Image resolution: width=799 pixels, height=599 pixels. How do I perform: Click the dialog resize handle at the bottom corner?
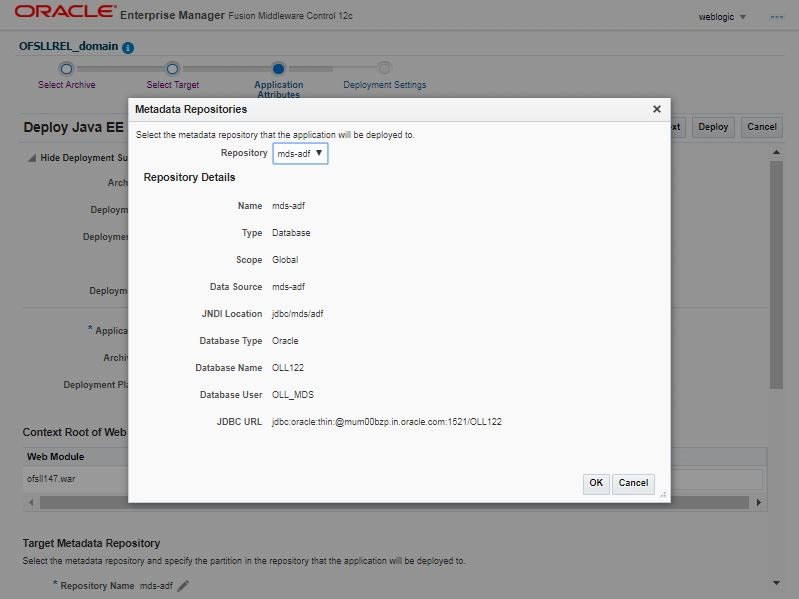tap(663, 495)
